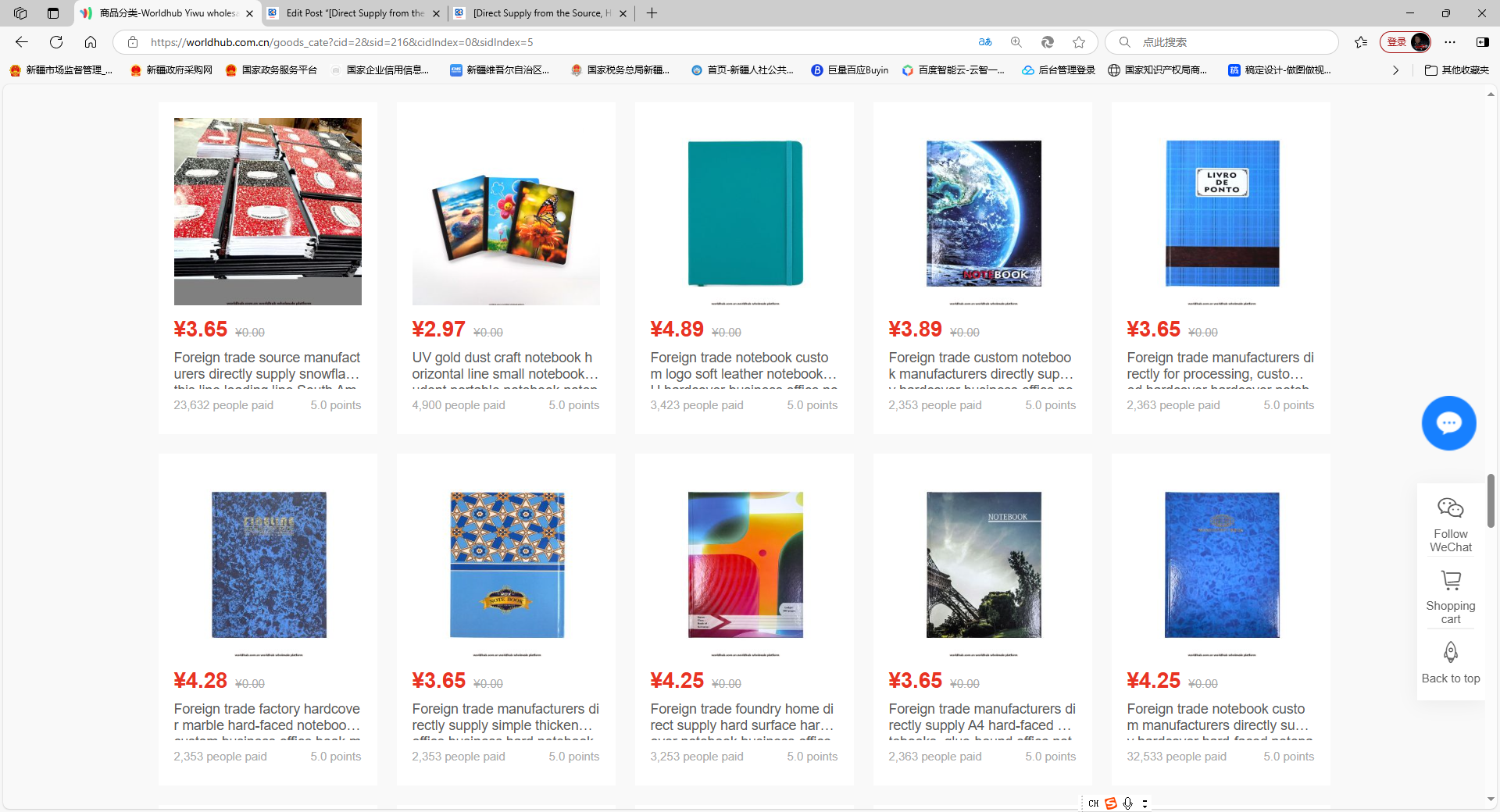Open the UV gold dust craft notebook link
Viewport: 1500px width, 812px height.
[505, 365]
